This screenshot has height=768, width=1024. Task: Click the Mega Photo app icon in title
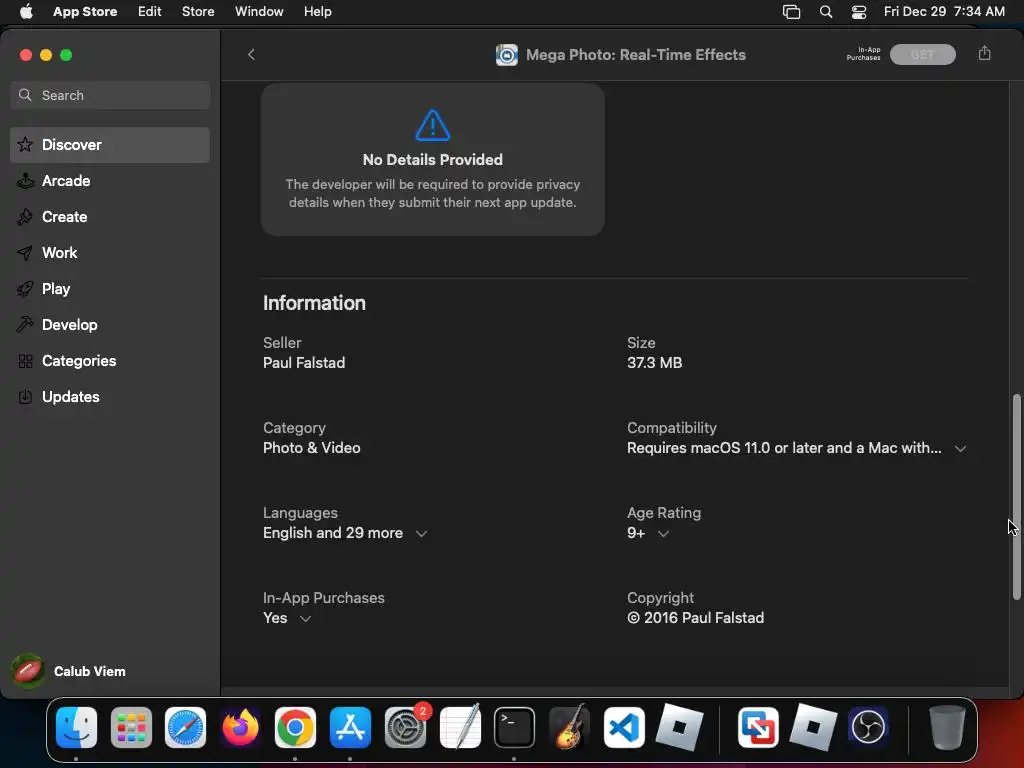coord(507,55)
